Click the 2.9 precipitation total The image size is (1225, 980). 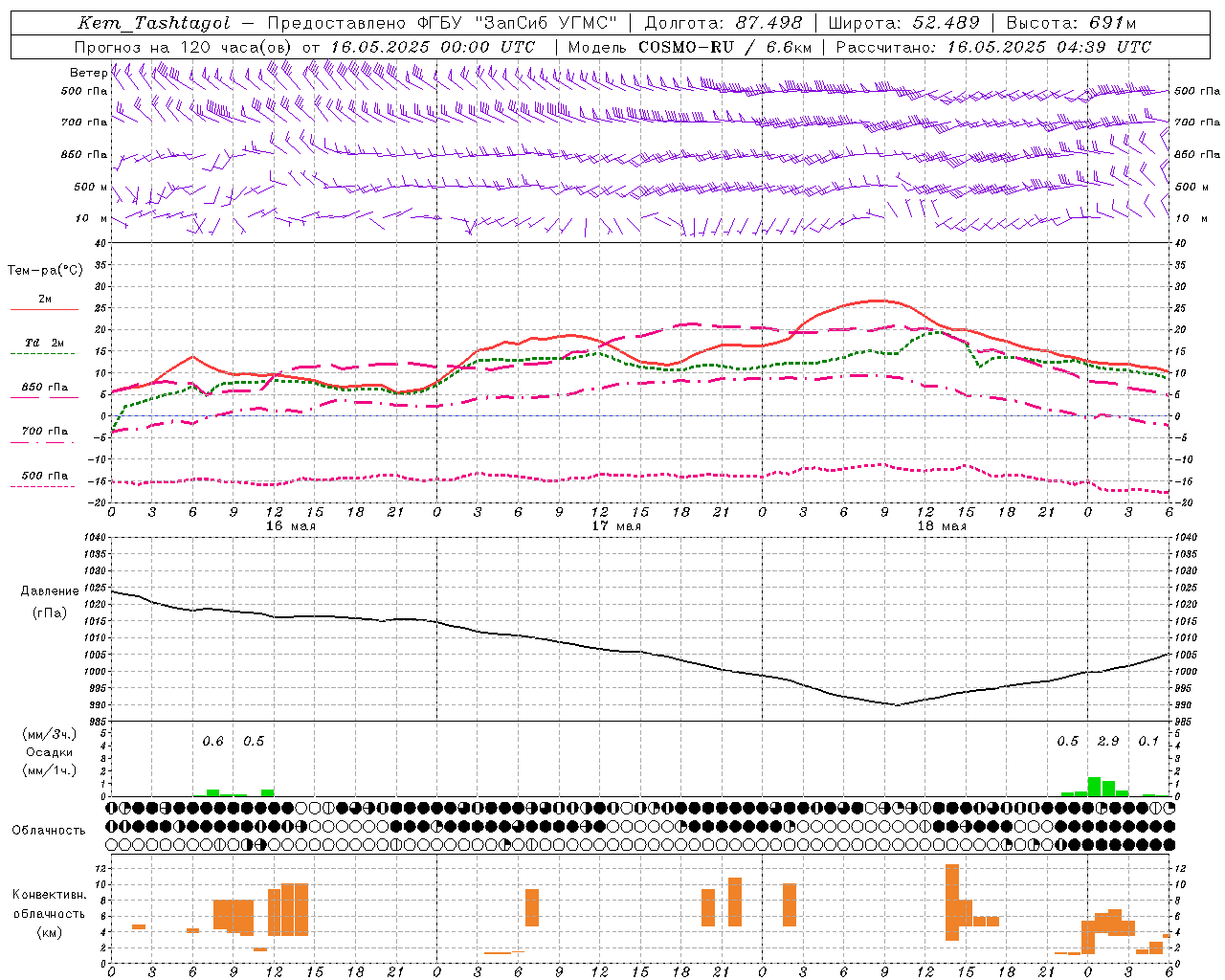click(1108, 742)
